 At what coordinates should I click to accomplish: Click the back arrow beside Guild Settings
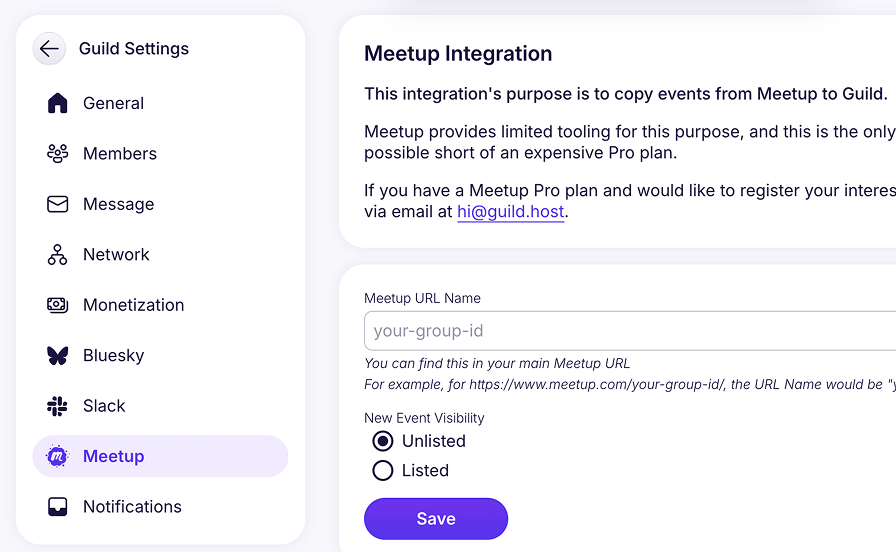[x=49, y=48]
